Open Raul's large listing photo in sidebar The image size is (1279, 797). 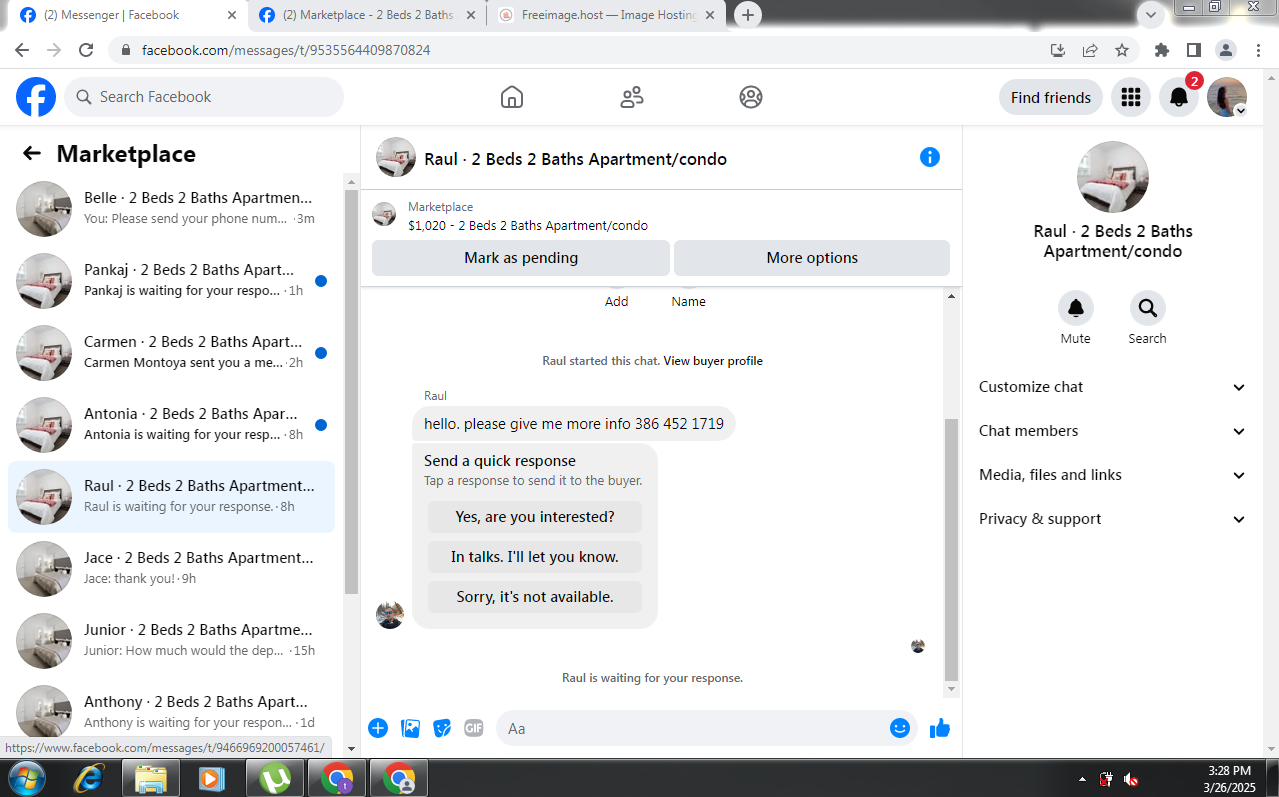tap(1113, 177)
